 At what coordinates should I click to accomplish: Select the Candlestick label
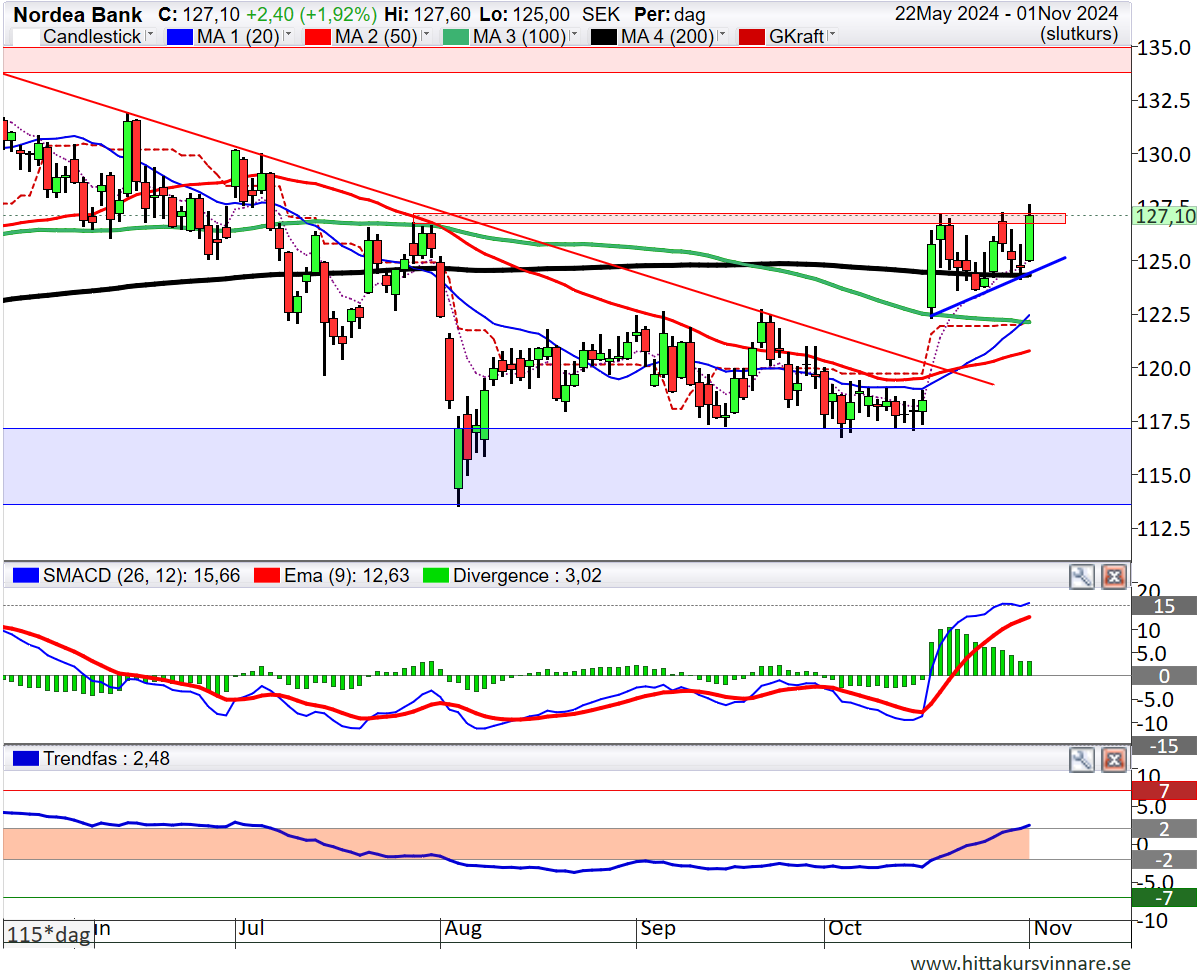(x=93, y=37)
